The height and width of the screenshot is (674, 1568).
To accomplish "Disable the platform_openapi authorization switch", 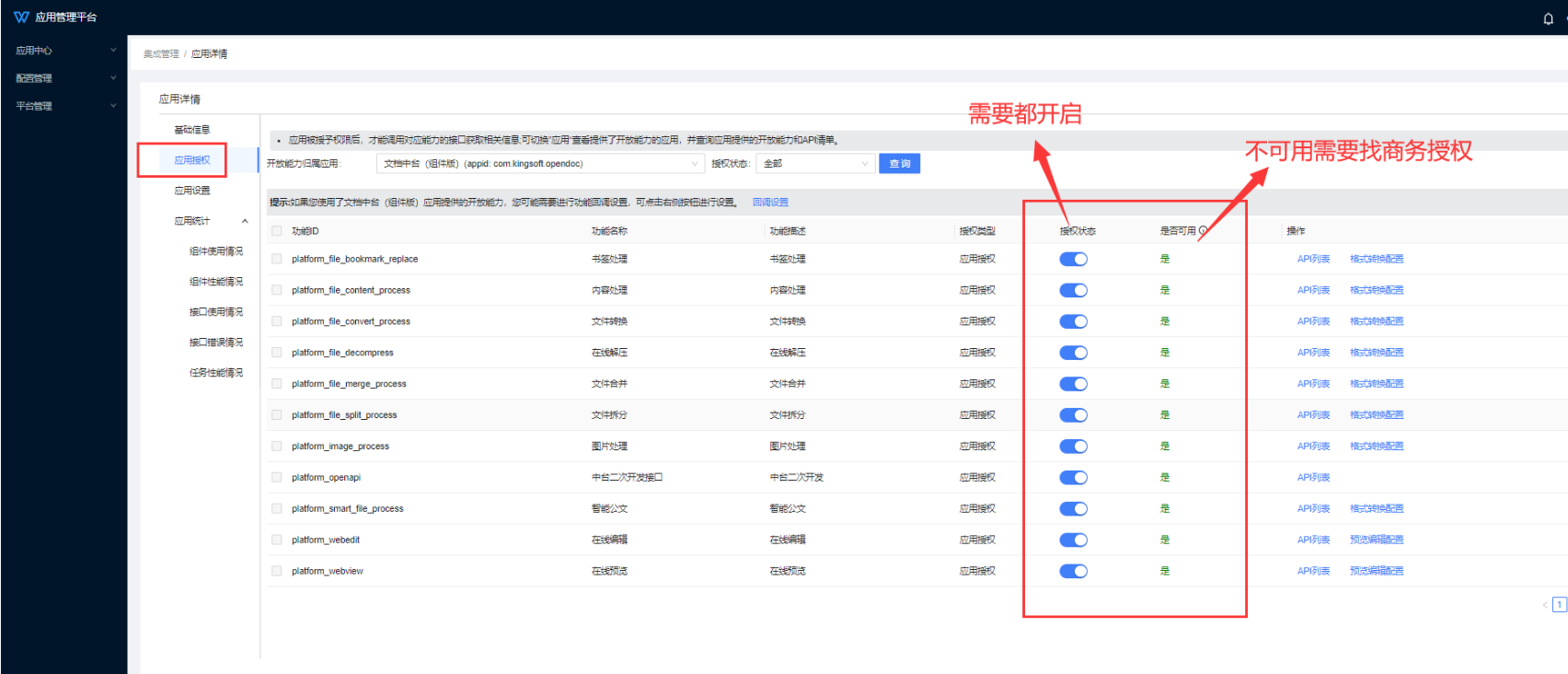I will 1073,478.
